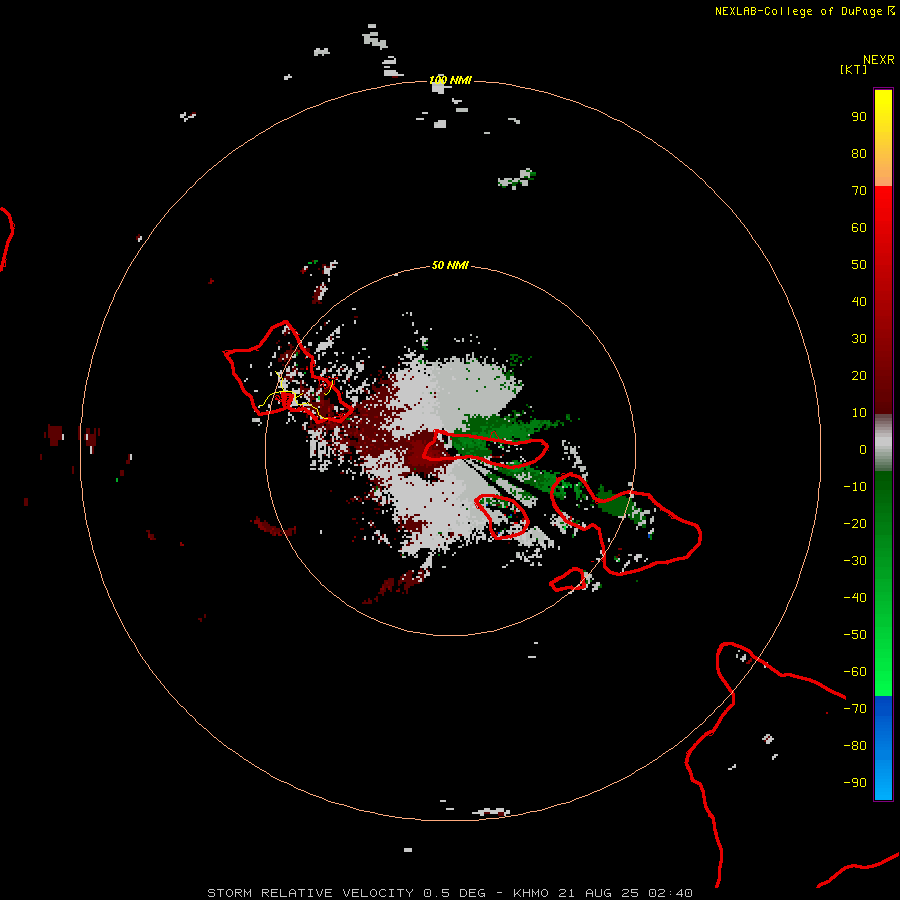Click the 50 value on velocity scale

pos(859,265)
